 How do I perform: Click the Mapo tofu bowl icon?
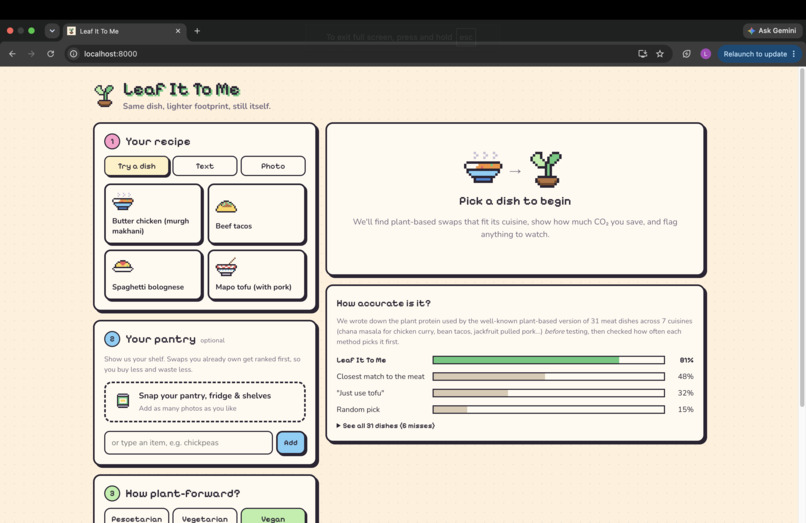[x=226, y=267]
